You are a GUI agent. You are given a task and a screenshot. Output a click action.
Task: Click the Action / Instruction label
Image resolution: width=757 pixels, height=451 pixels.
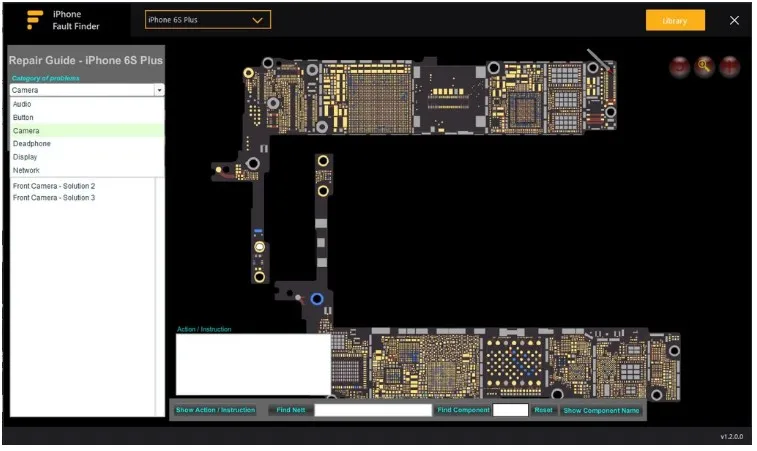coord(204,329)
